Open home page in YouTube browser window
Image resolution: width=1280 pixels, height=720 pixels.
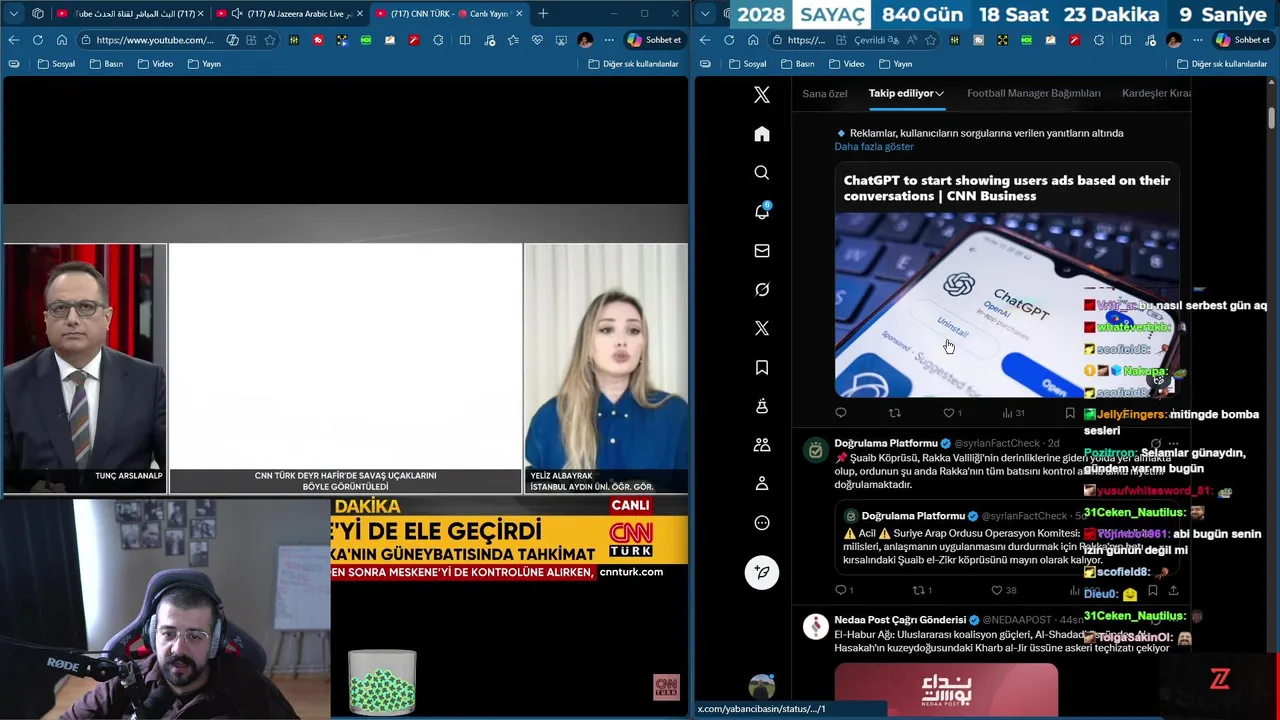click(x=61, y=40)
